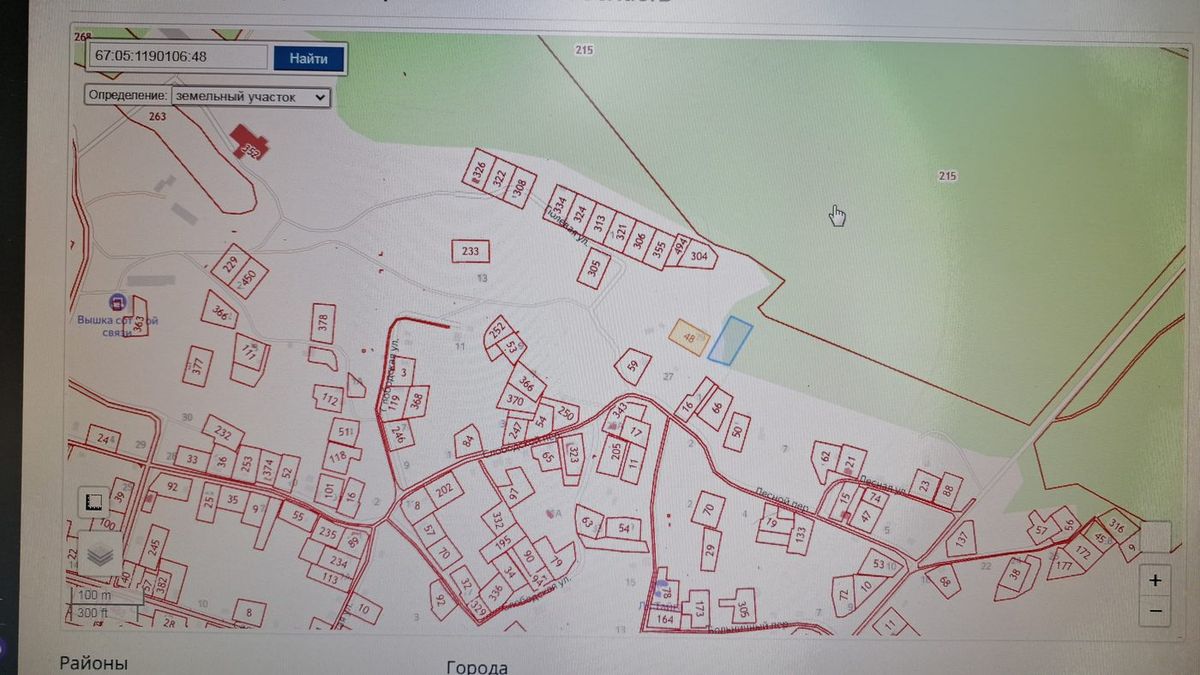The image size is (1200, 675).
Task: Click the Районы heading below the map
Action: coord(94,663)
